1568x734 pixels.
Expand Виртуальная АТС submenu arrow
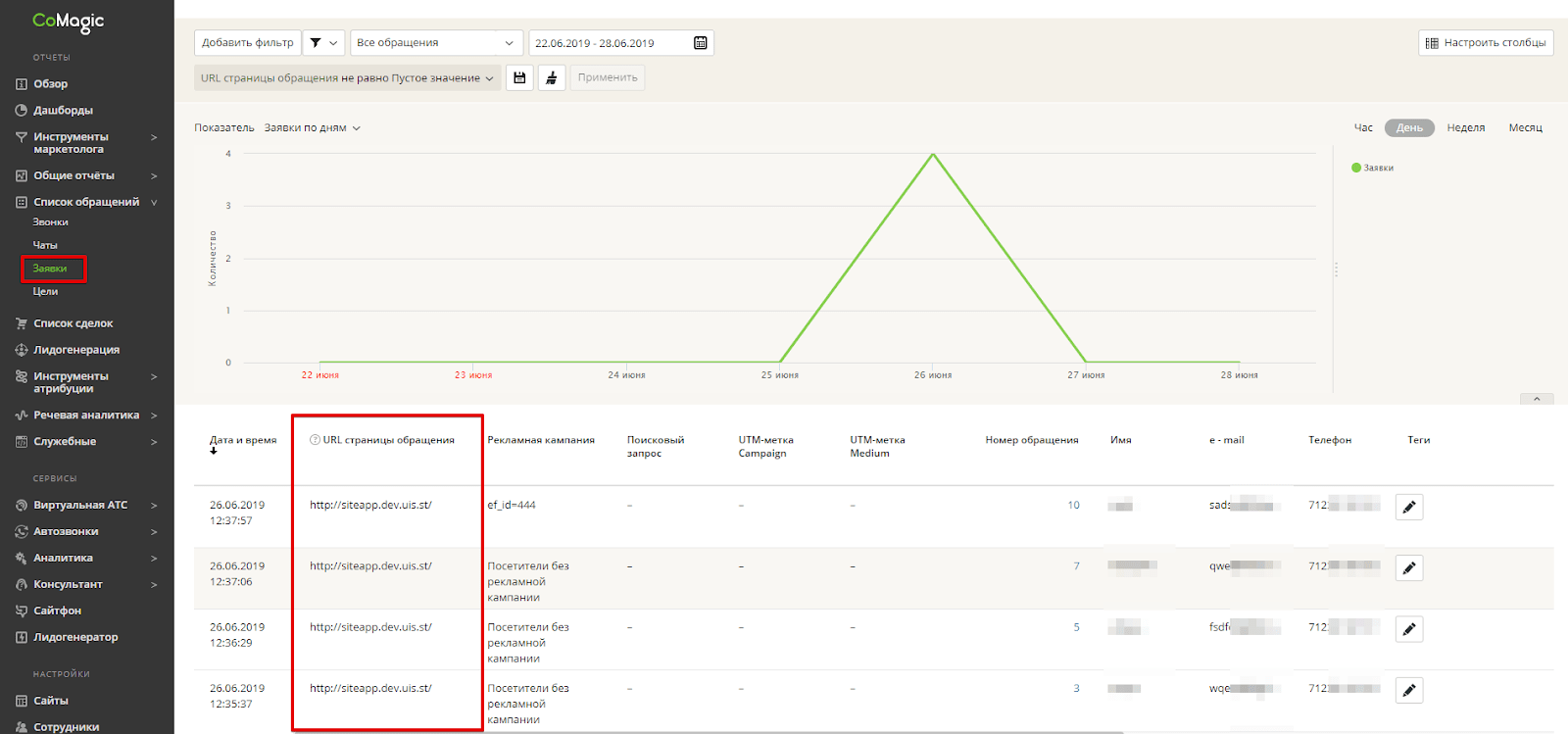[x=154, y=506]
